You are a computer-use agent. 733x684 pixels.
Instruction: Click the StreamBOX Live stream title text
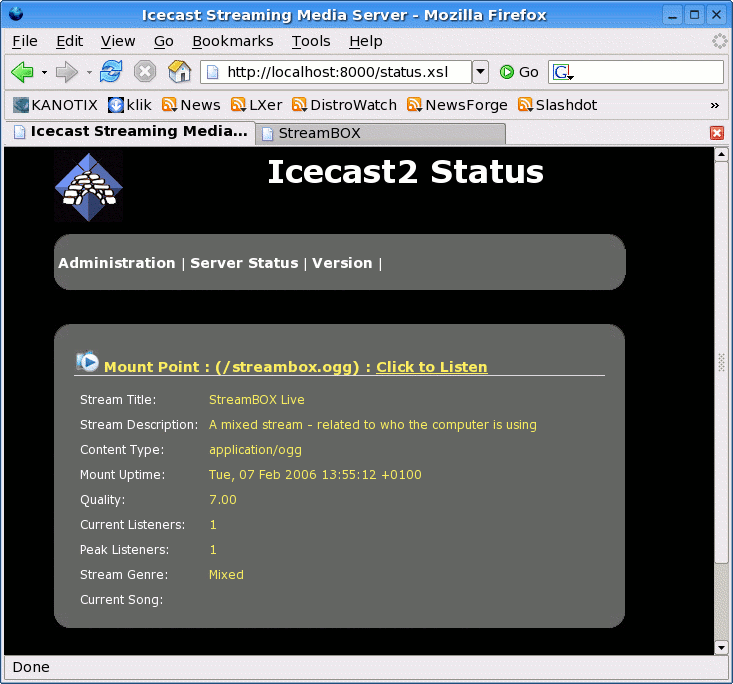257,400
